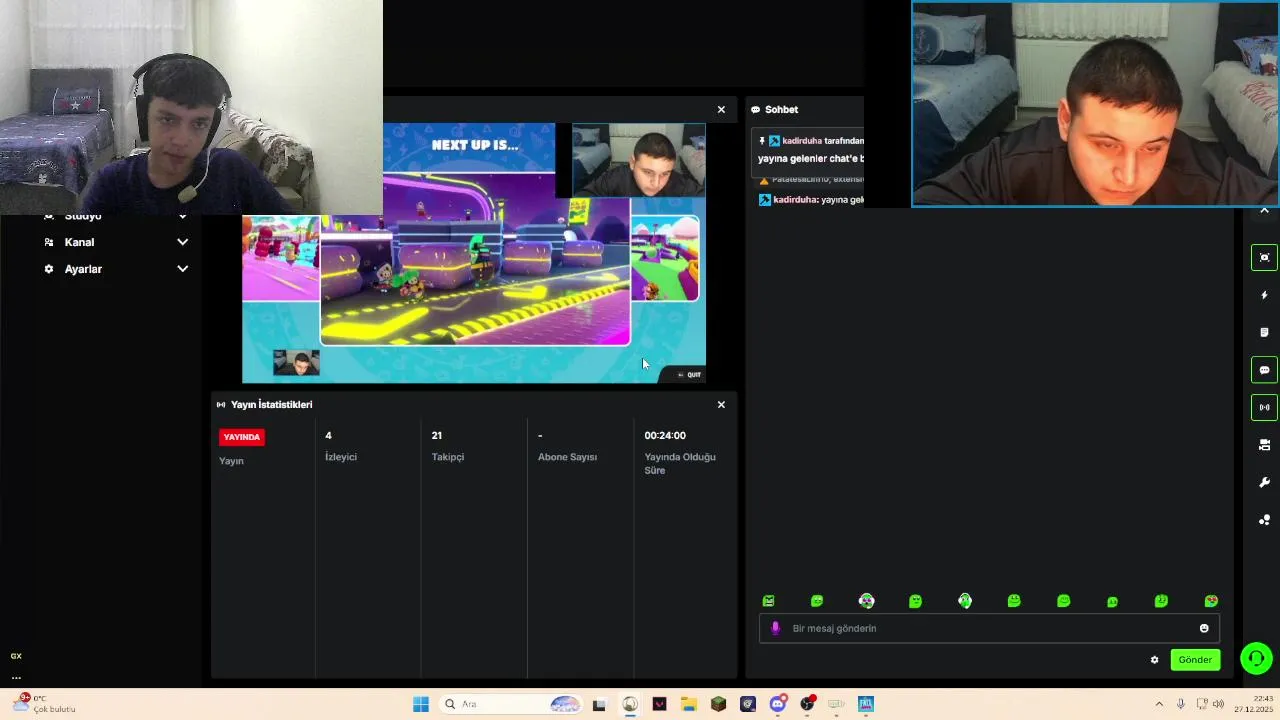1280x720 pixels.
Task: Open the emoji picker in message box
Action: tap(1204, 628)
